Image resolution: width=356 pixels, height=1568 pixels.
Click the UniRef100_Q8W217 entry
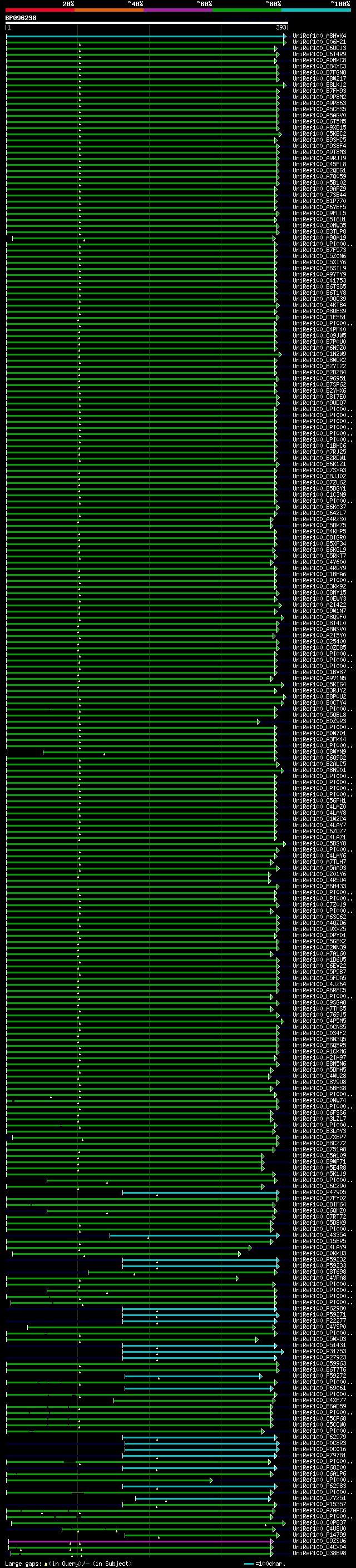point(319,78)
